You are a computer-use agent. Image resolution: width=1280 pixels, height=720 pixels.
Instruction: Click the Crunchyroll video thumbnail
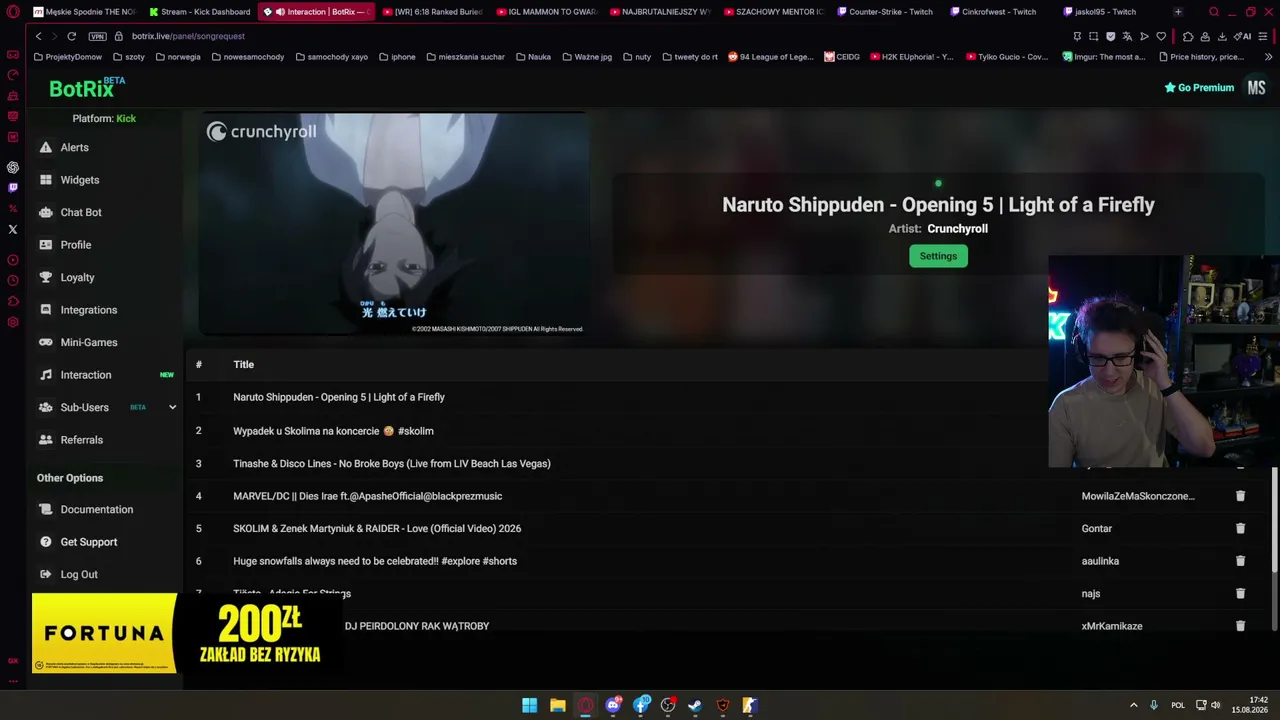[394, 223]
